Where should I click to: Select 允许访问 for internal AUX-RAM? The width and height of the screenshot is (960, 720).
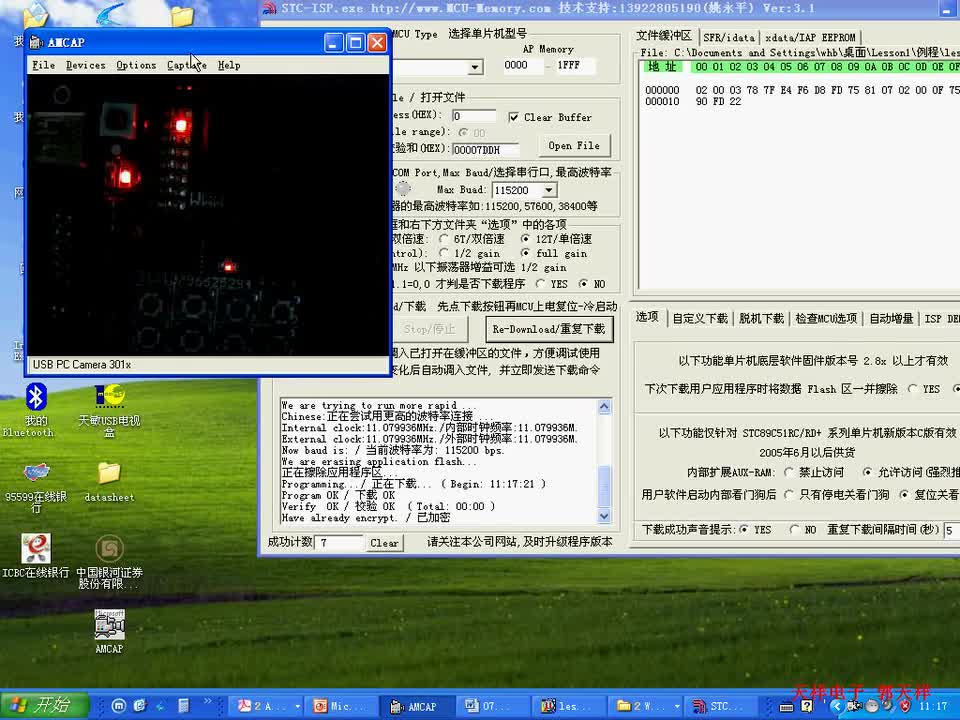tap(868, 472)
